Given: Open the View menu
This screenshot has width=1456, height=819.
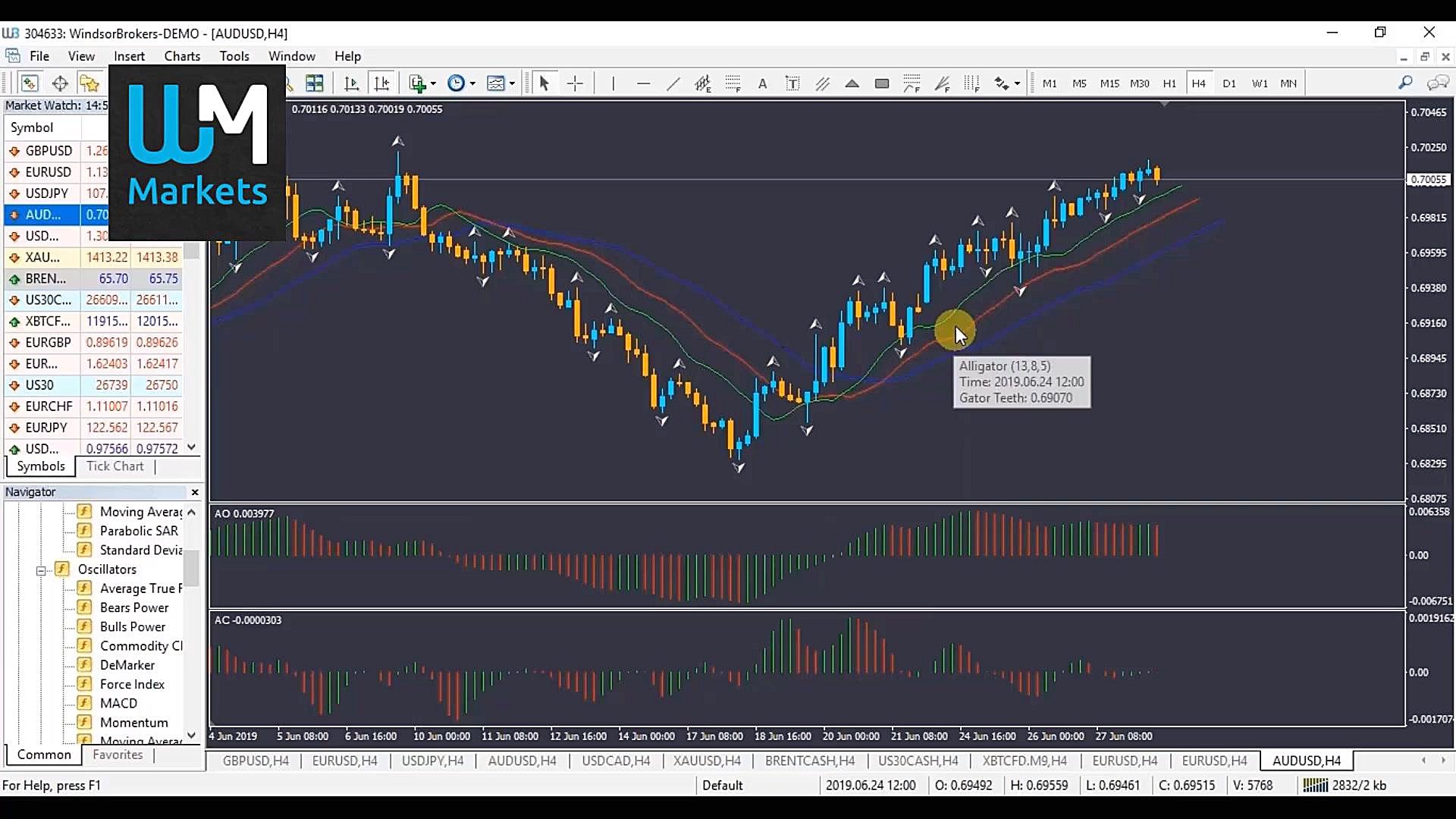Looking at the screenshot, I should point(81,56).
